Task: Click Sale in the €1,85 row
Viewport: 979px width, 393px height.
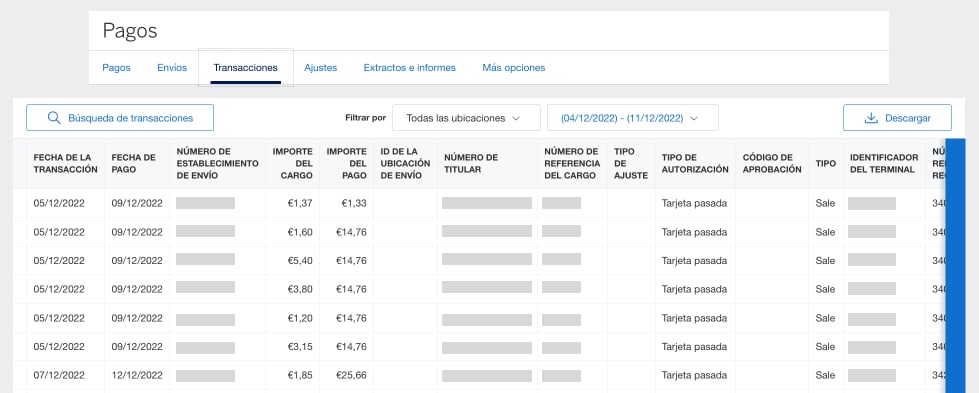Action: tap(825, 376)
